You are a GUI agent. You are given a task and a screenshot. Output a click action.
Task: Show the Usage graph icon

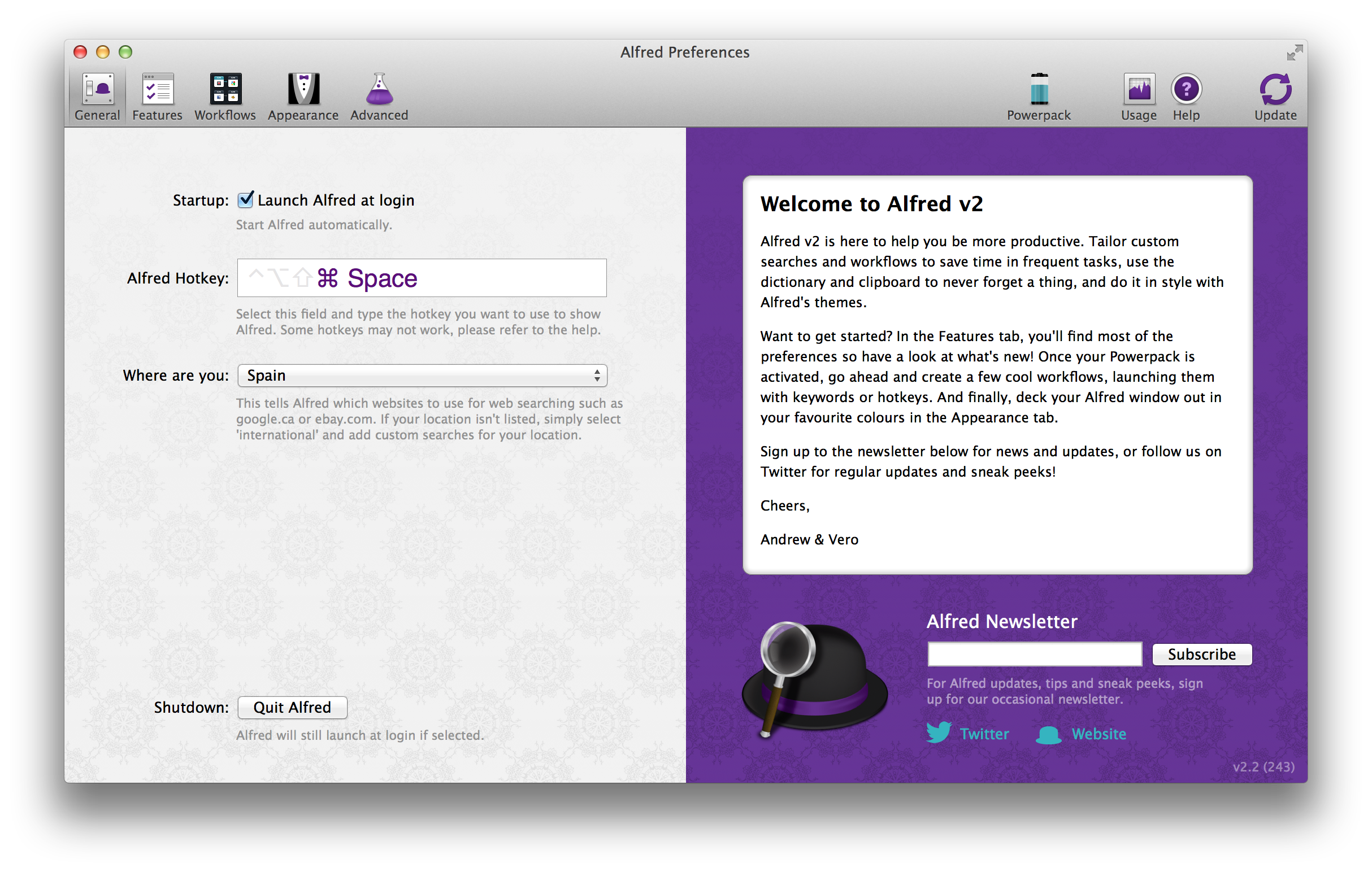[x=1139, y=89]
